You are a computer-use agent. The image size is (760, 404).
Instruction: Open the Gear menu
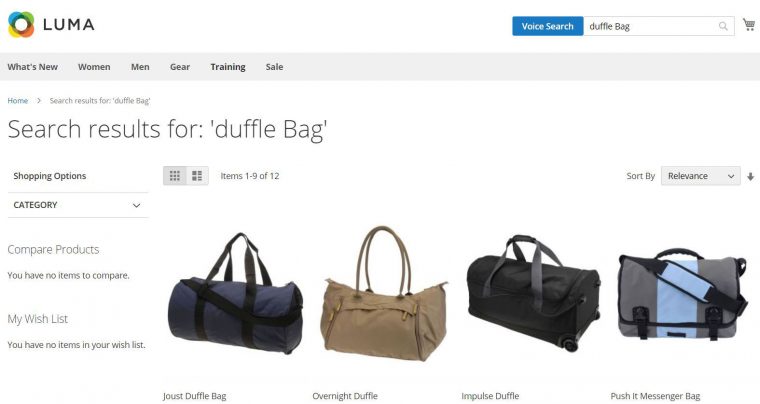tap(180, 67)
